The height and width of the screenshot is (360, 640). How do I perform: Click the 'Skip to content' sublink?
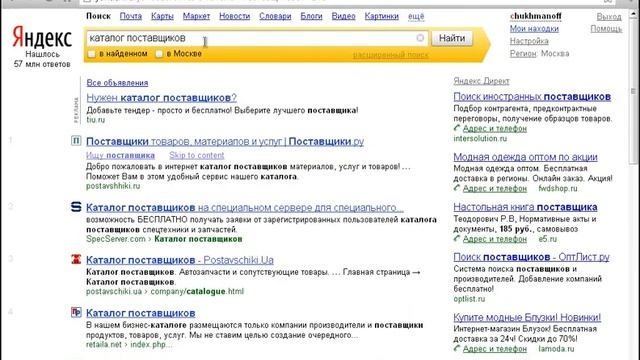197,156
